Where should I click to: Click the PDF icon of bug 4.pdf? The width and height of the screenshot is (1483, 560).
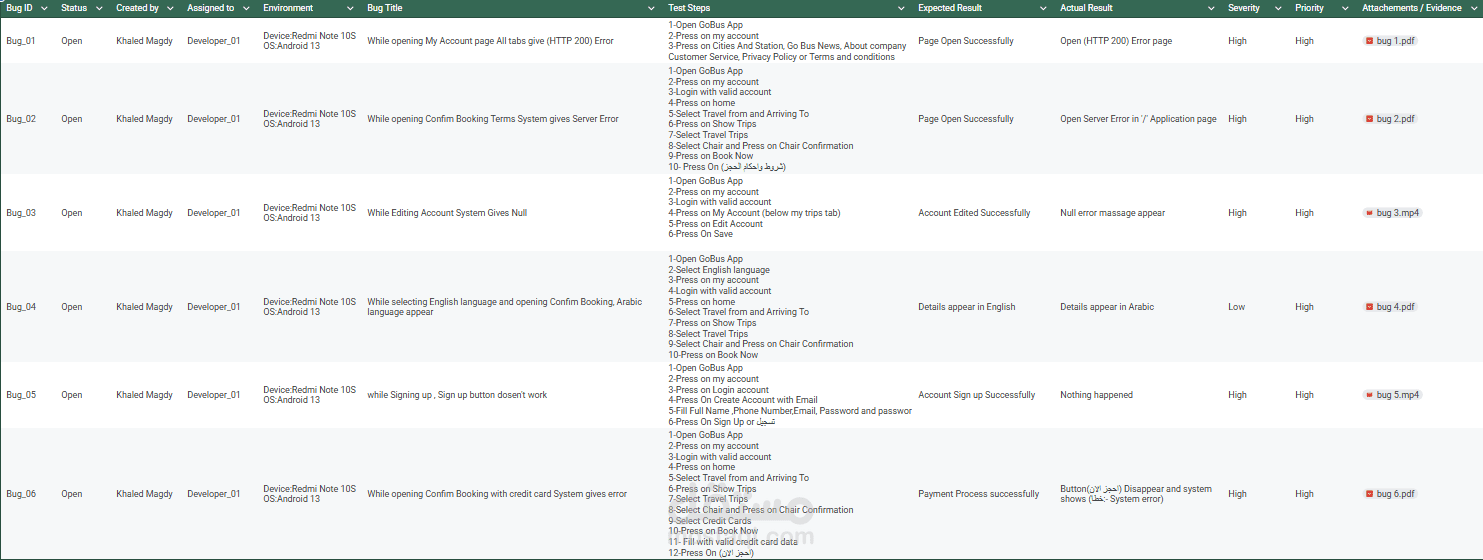(x=1369, y=307)
